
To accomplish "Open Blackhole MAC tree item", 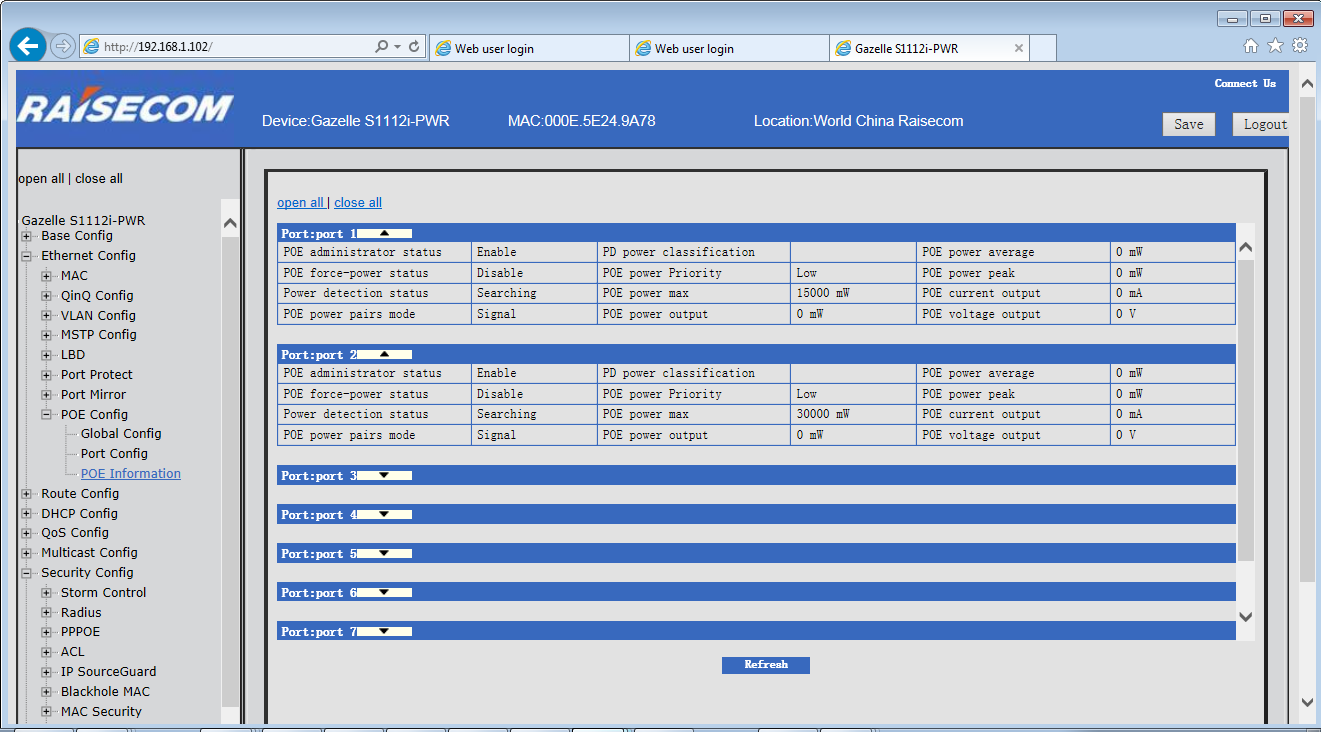I will coord(105,692).
